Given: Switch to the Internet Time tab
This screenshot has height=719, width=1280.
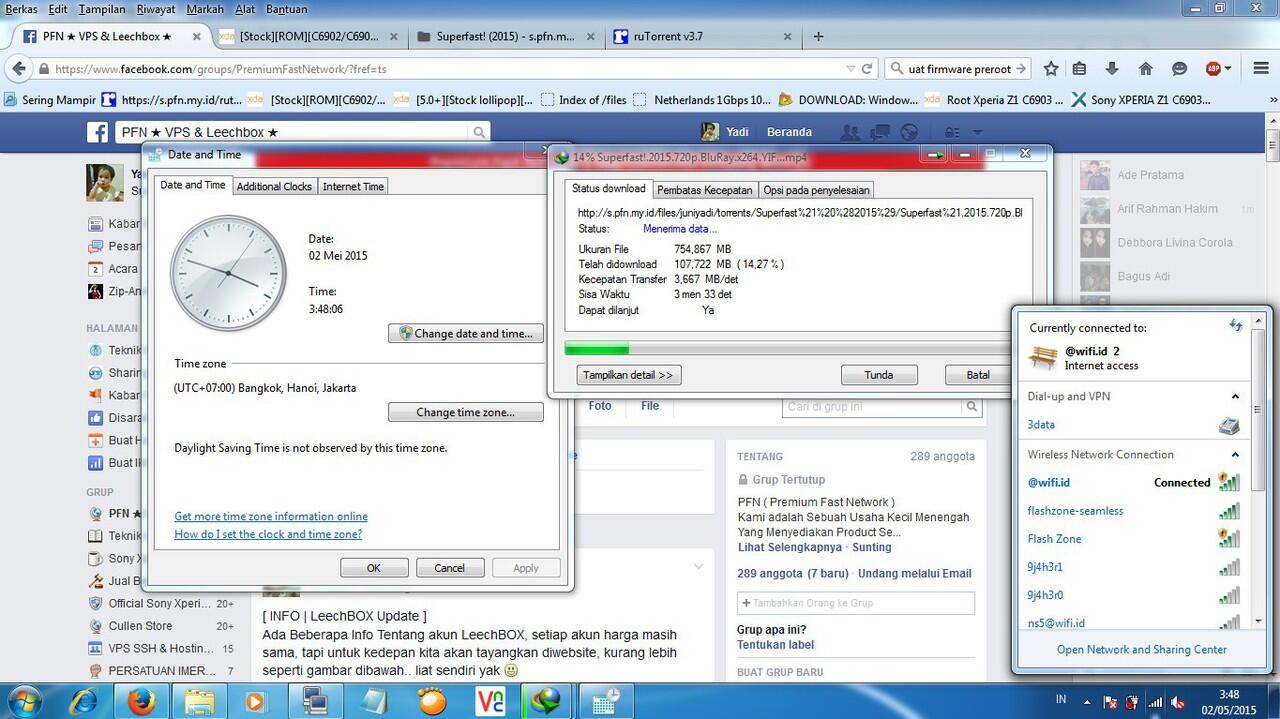Looking at the screenshot, I should pyautogui.click(x=353, y=186).
